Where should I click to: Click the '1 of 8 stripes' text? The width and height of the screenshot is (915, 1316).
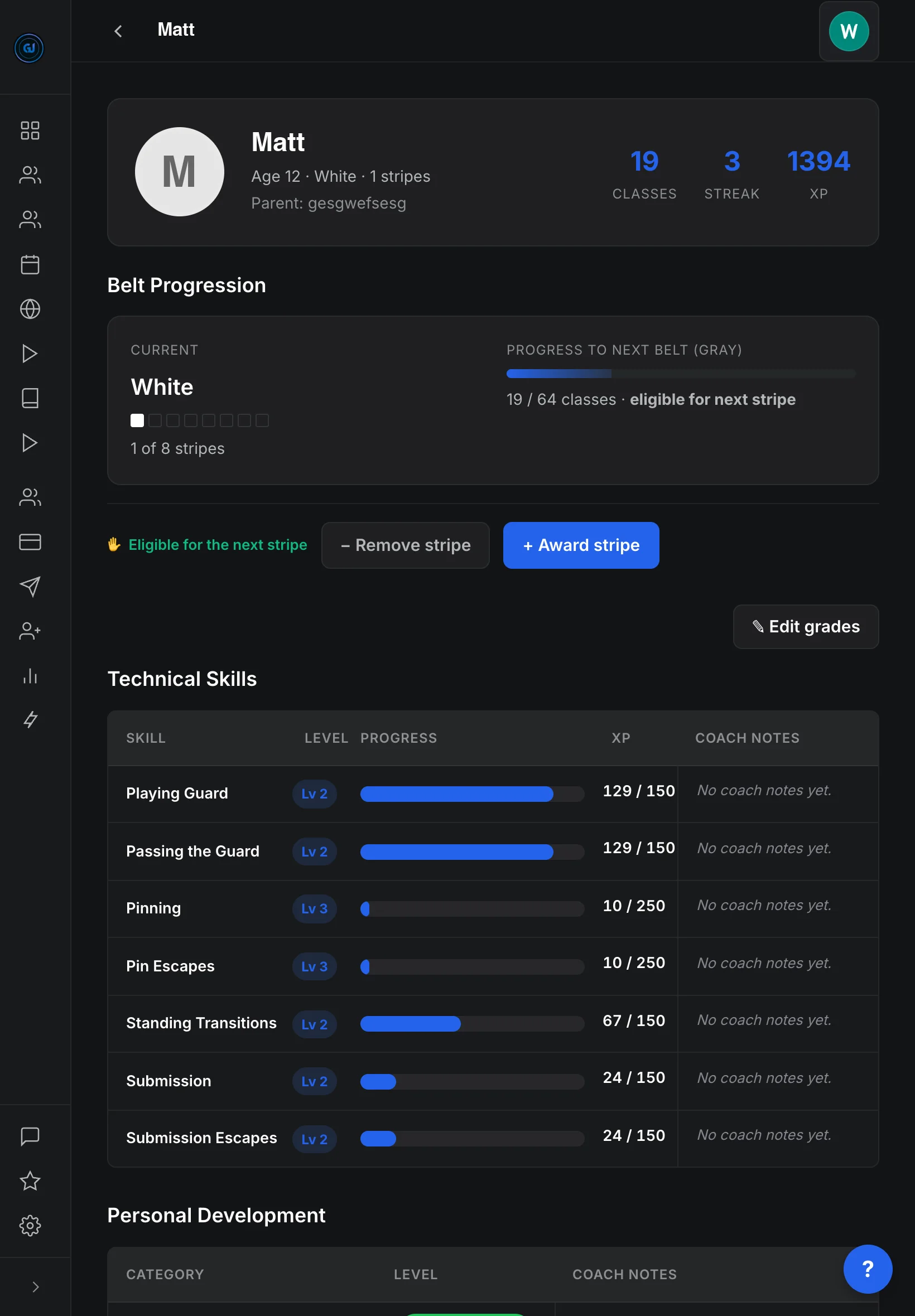(178, 448)
